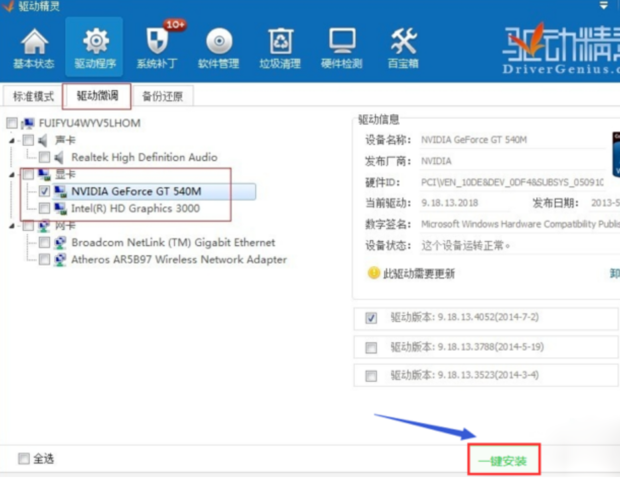Collapse the 声卡 tree node
This screenshot has height=479, width=620.
coord(12,141)
